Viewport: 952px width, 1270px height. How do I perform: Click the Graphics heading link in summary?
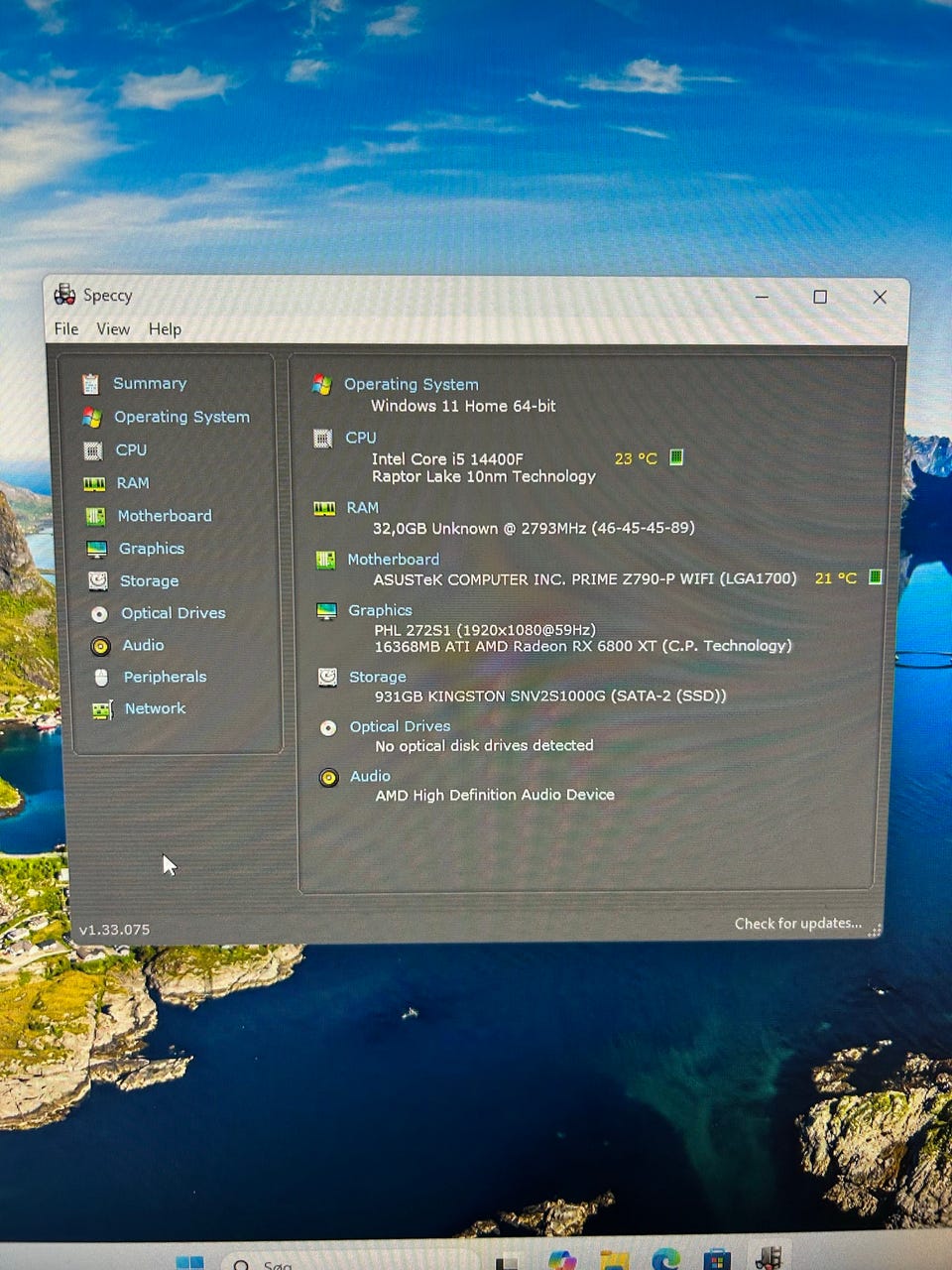click(x=380, y=610)
